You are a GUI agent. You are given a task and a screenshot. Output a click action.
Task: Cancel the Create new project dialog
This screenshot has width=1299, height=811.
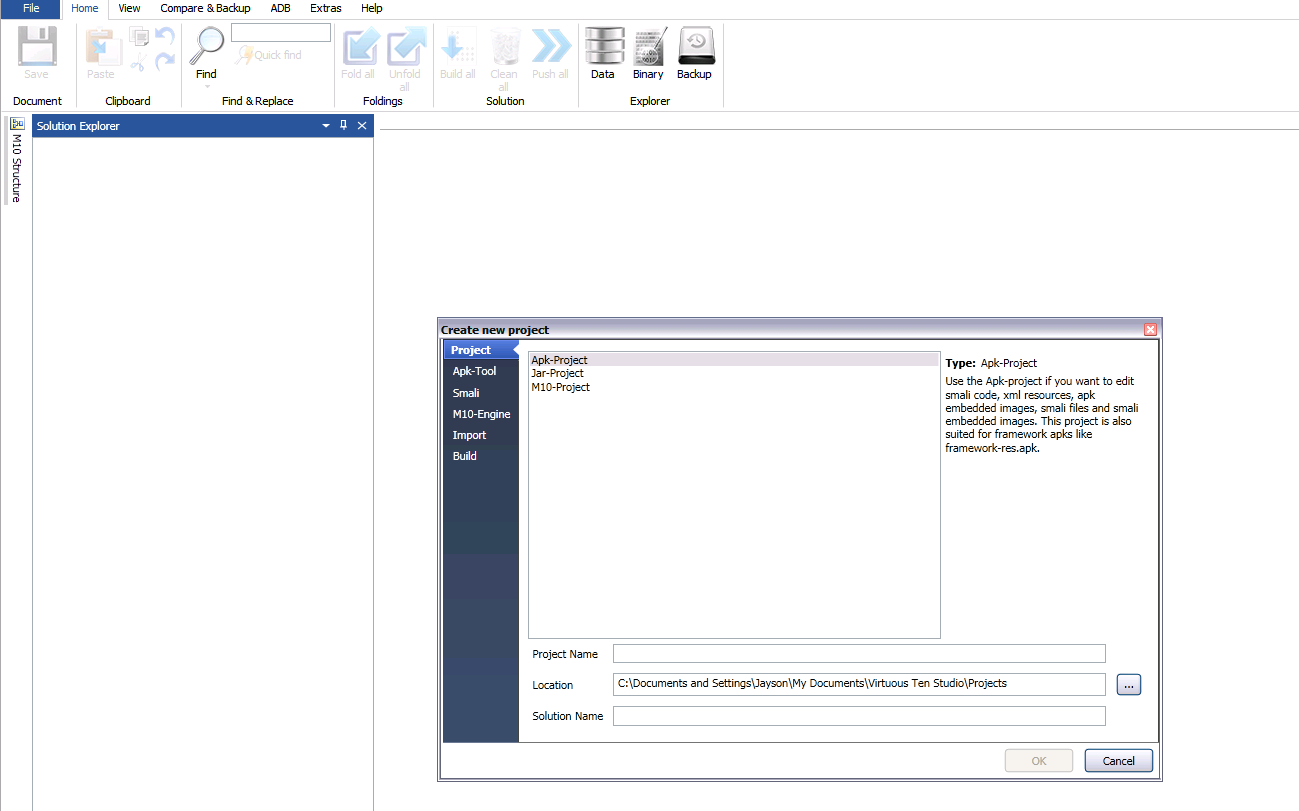click(x=1118, y=761)
